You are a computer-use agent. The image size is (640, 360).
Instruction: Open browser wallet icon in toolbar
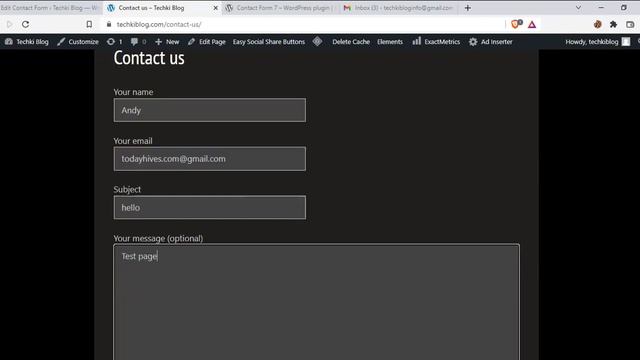(x=630, y=24)
